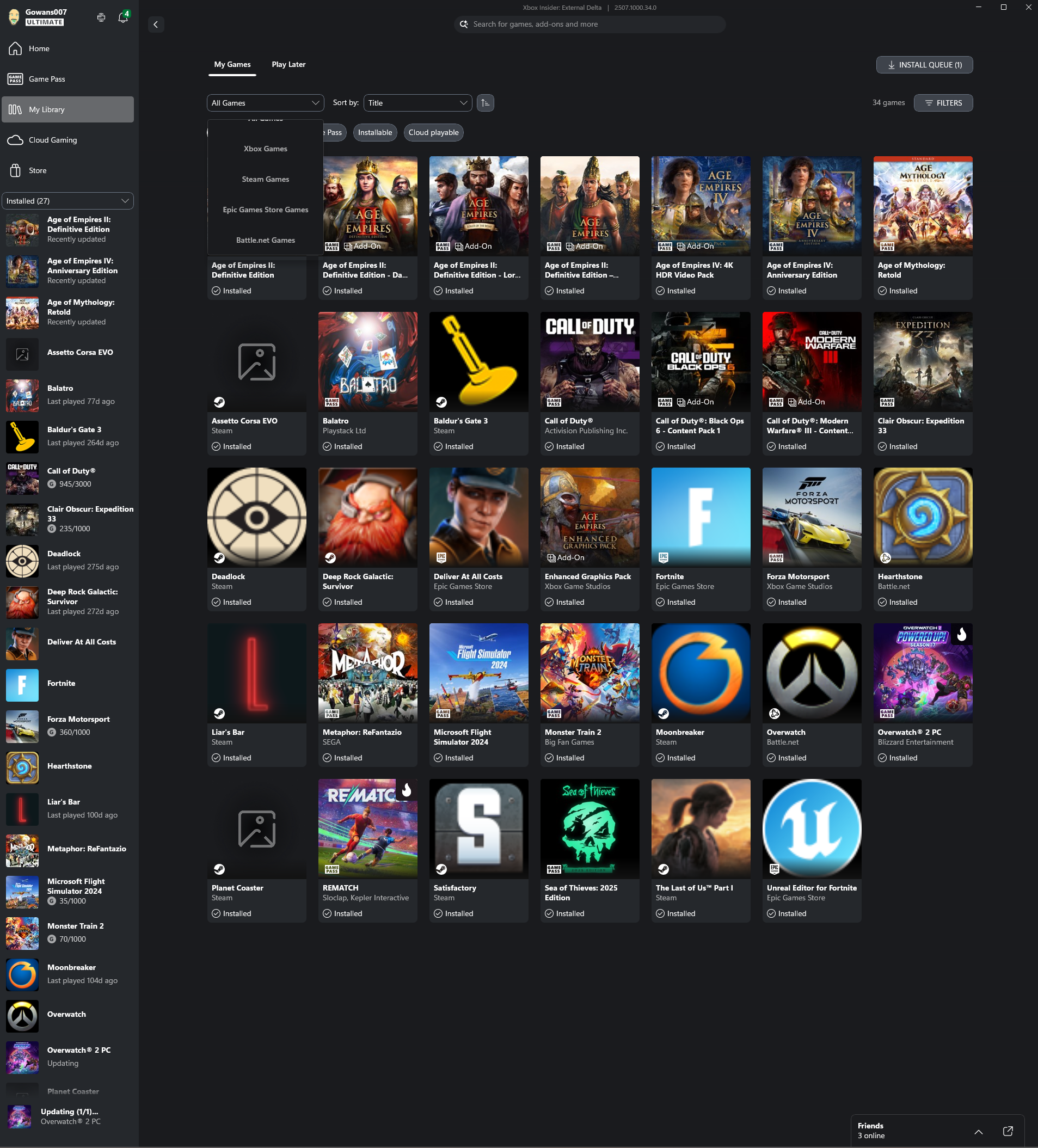The width and height of the screenshot is (1038, 1148).
Task: Open the Baldur's Gate 3 tile
Action: pyautogui.click(x=478, y=383)
